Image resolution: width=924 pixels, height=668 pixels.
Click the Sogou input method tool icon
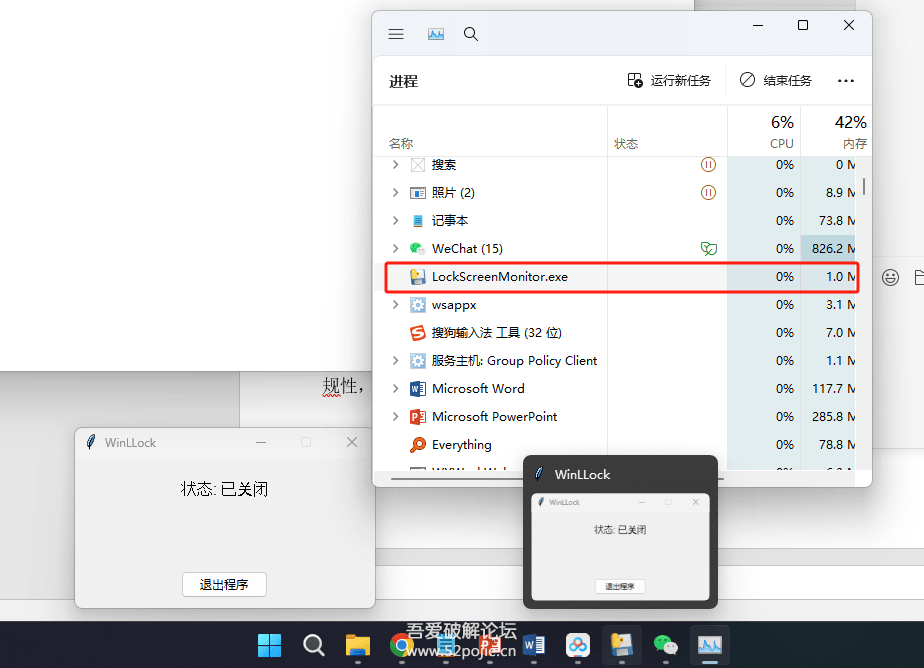point(418,333)
